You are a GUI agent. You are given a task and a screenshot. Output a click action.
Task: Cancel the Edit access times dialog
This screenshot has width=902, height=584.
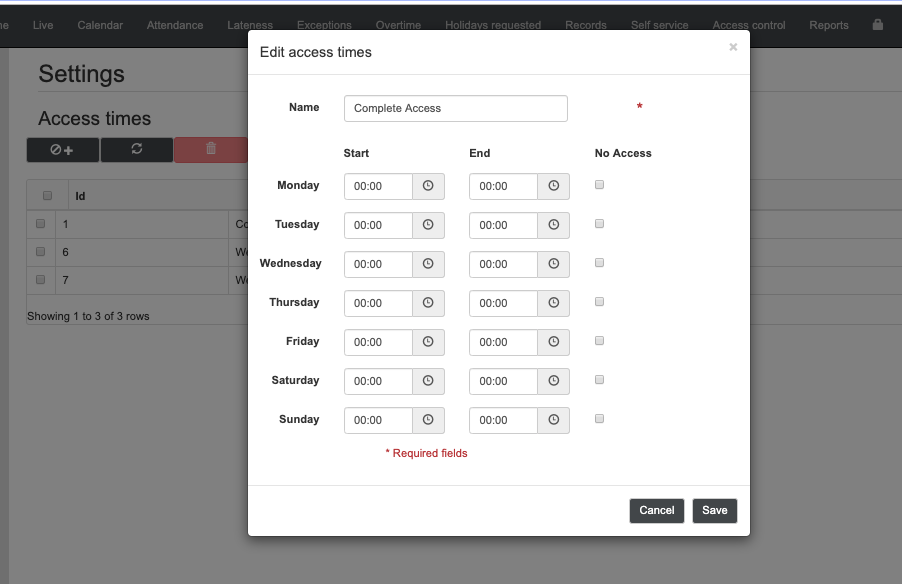(656, 510)
